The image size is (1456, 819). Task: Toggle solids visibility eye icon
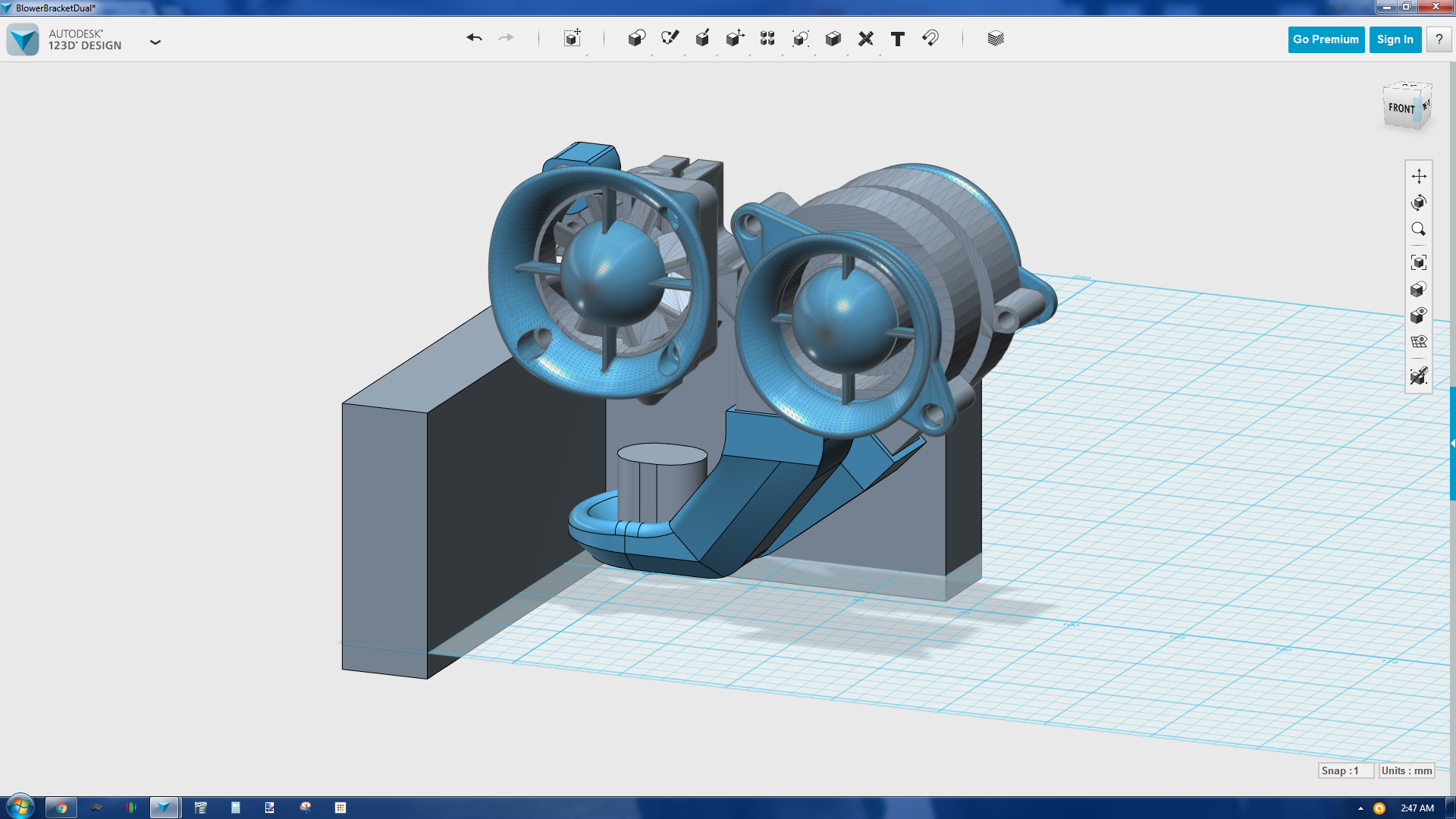pos(1419,315)
